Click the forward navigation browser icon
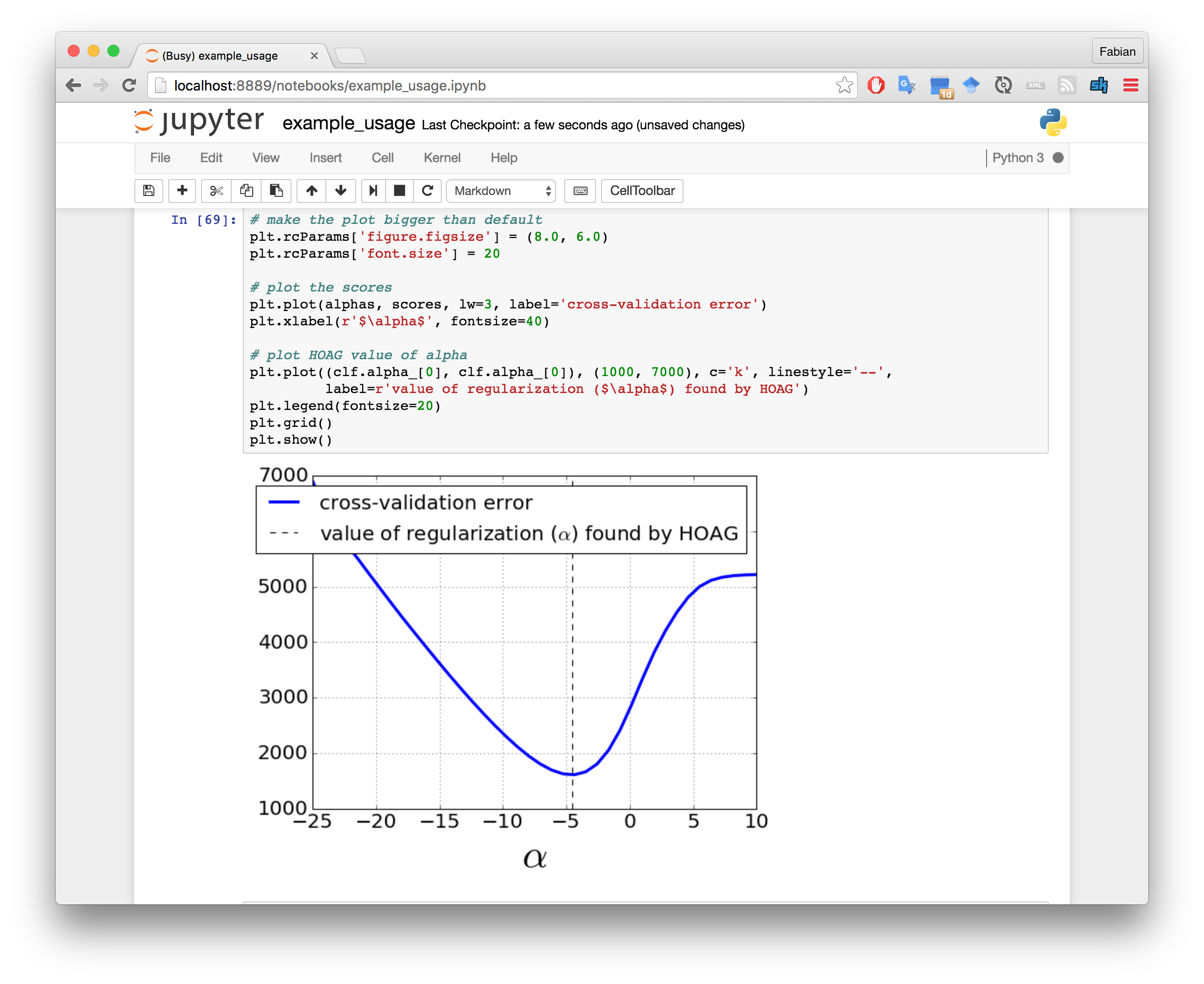Viewport: 1204px width, 984px height. click(100, 85)
